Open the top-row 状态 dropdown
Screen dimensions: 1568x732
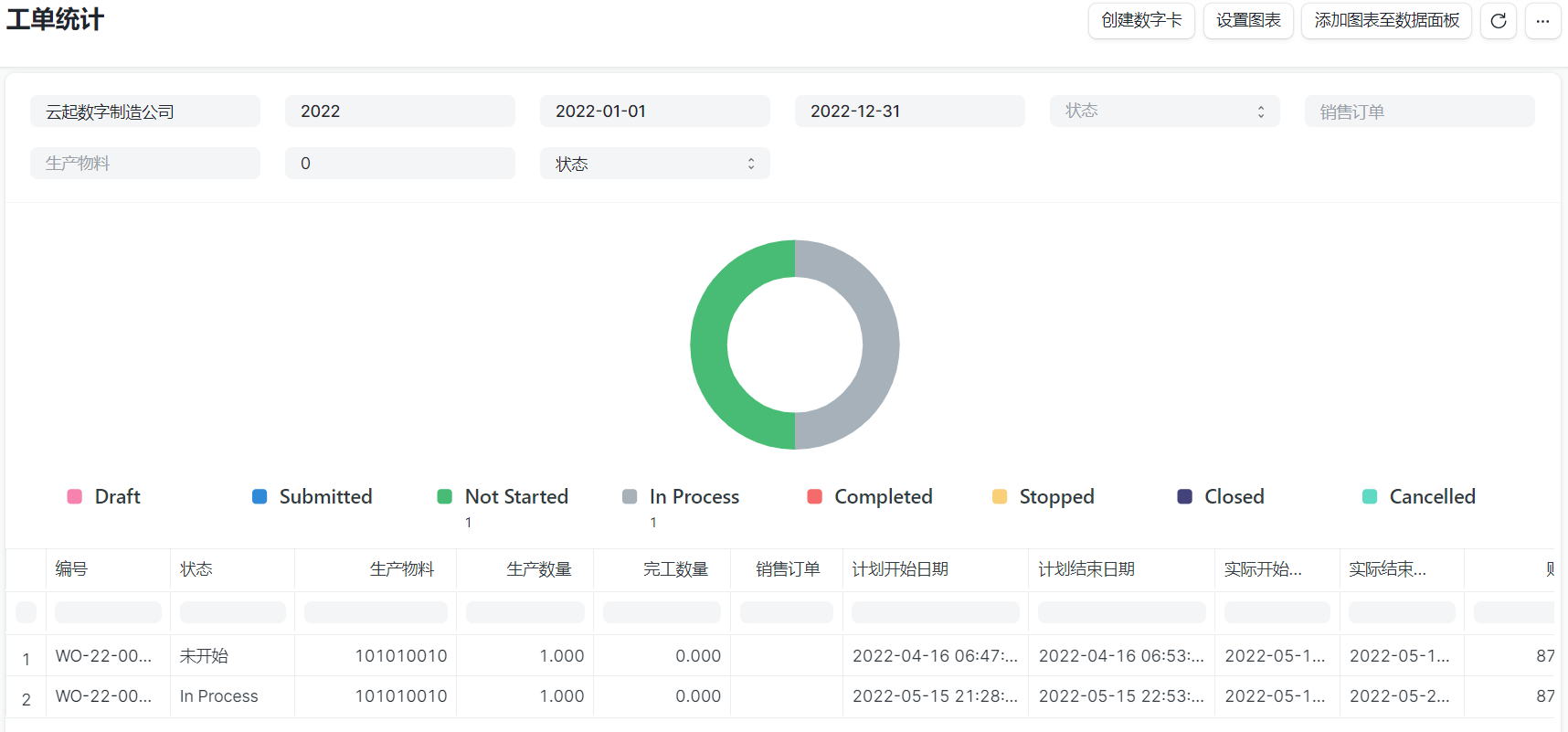pyautogui.click(x=1165, y=111)
